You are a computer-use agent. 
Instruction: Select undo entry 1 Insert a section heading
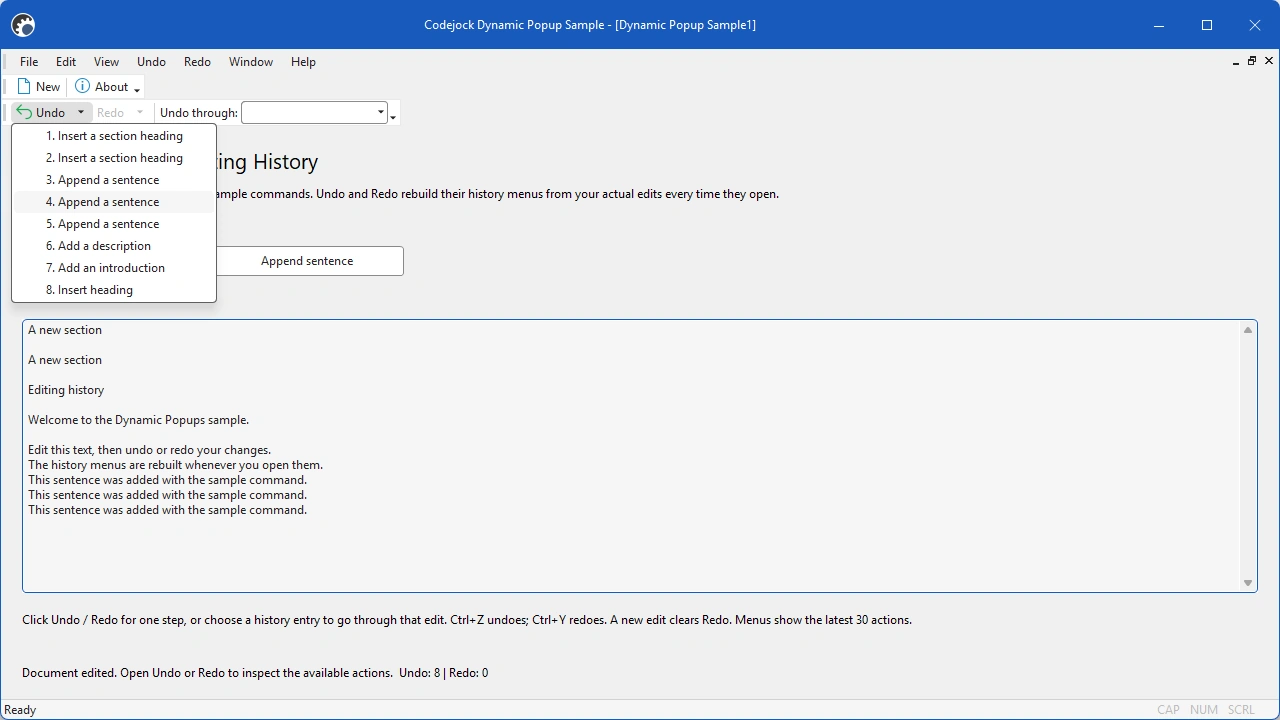coord(114,136)
